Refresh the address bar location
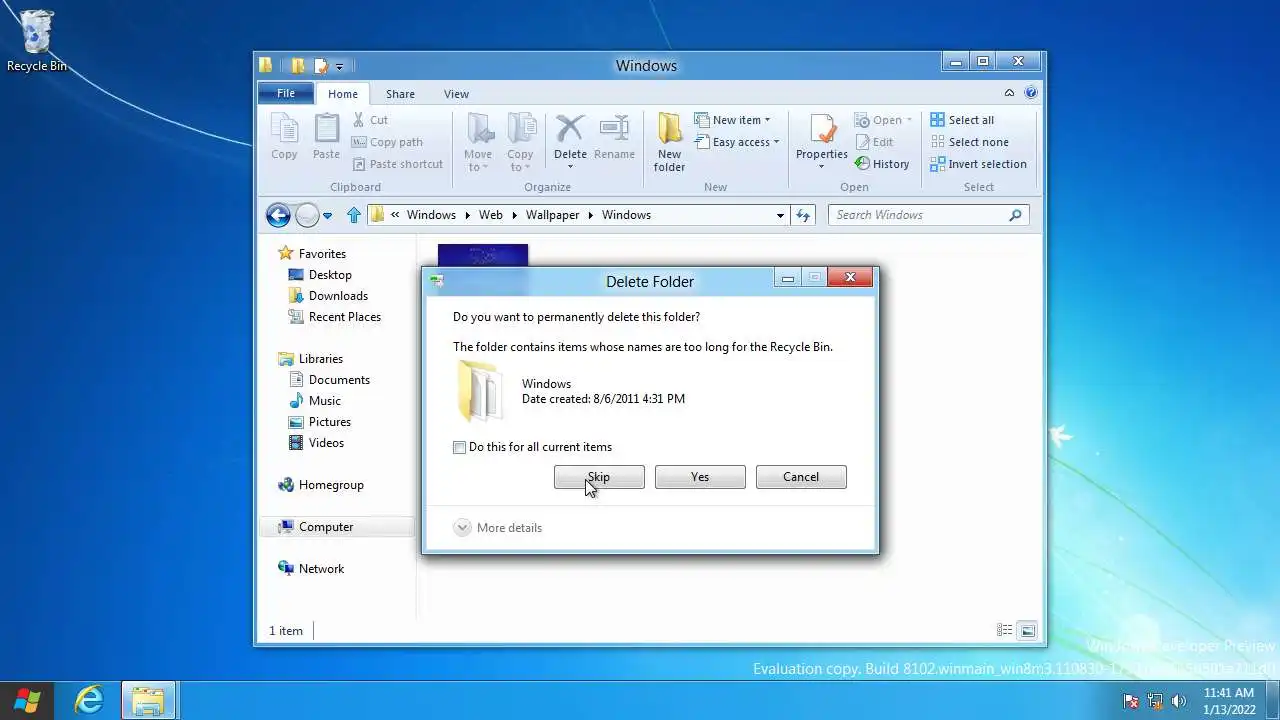Viewport: 1280px width, 720px height. coord(803,215)
